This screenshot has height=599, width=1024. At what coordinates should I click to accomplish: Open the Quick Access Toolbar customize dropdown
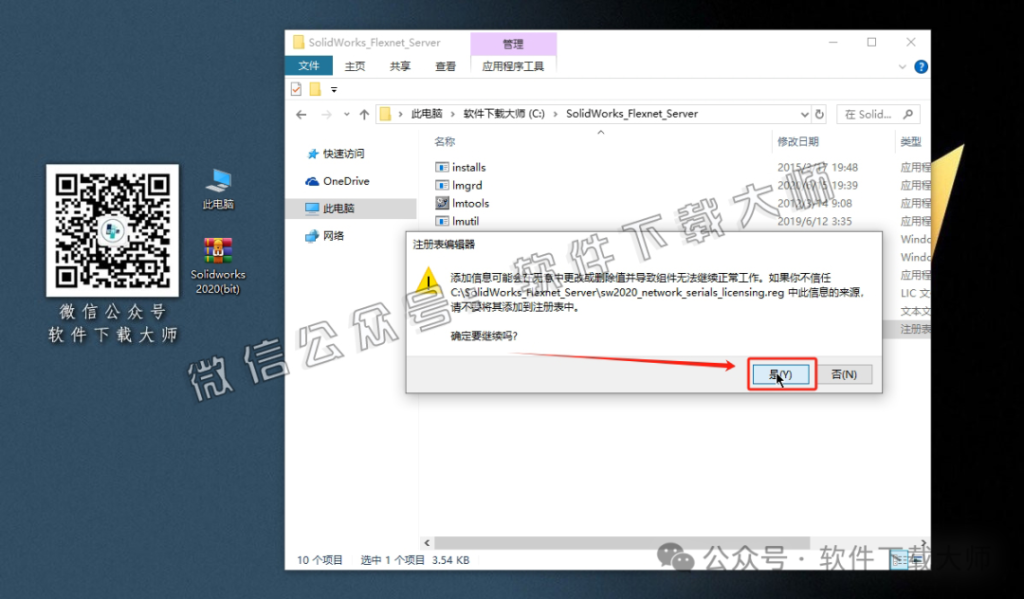(x=333, y=88)
